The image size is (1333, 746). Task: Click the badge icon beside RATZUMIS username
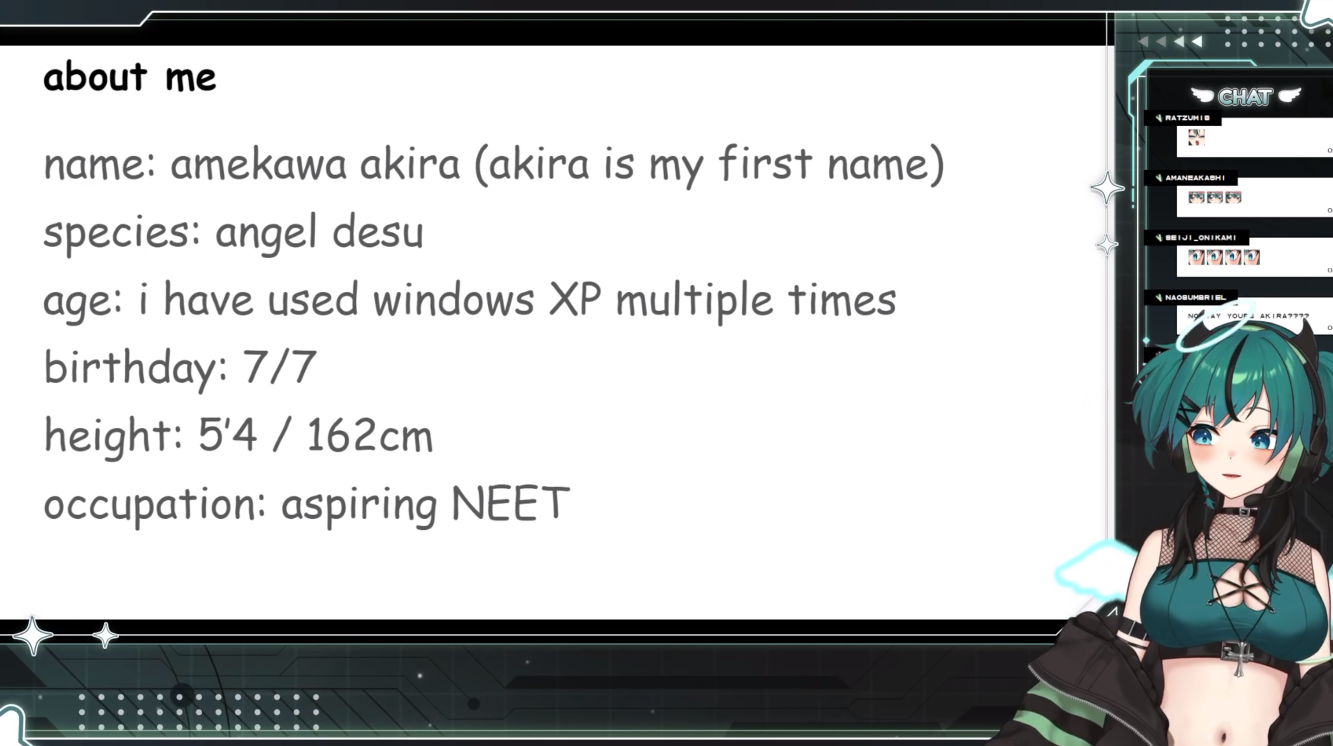point(1158,118)
